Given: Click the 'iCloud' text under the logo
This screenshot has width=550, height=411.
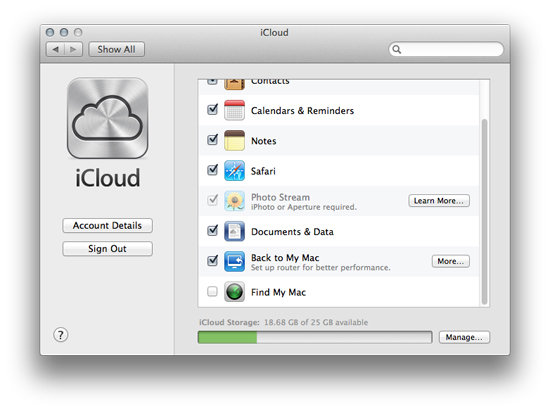Looking at the screenshot, I should (x=108, y=178).
